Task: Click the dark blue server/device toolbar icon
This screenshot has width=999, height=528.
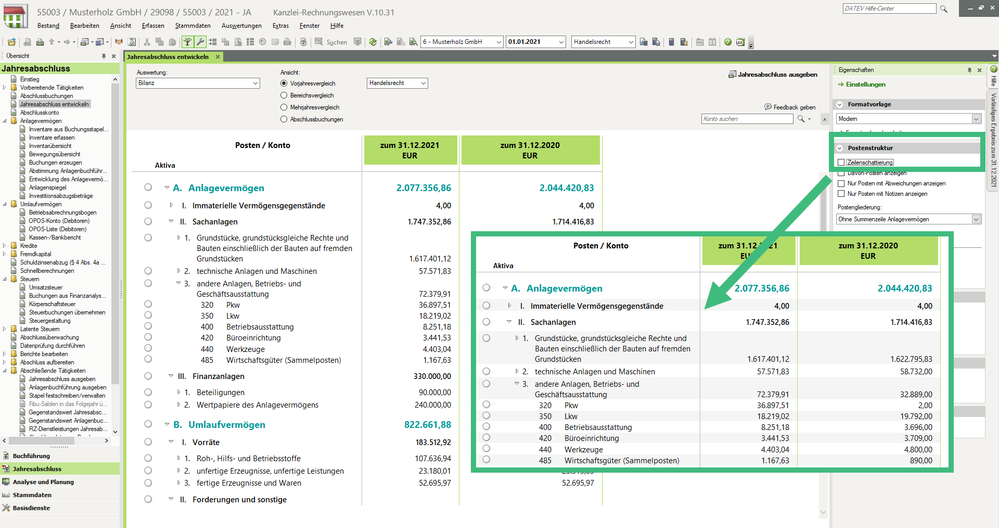Action: (671, 41)
